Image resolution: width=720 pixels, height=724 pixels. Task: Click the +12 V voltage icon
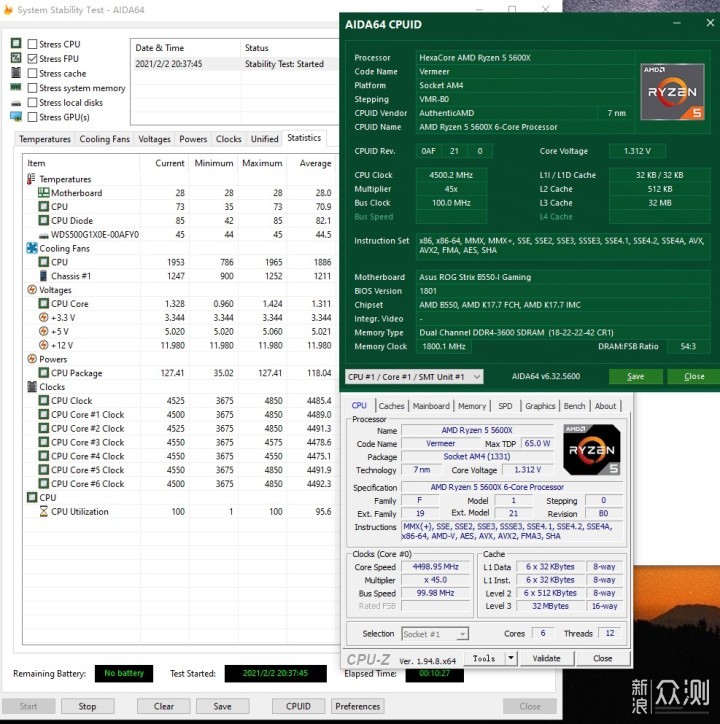[43, 345]
